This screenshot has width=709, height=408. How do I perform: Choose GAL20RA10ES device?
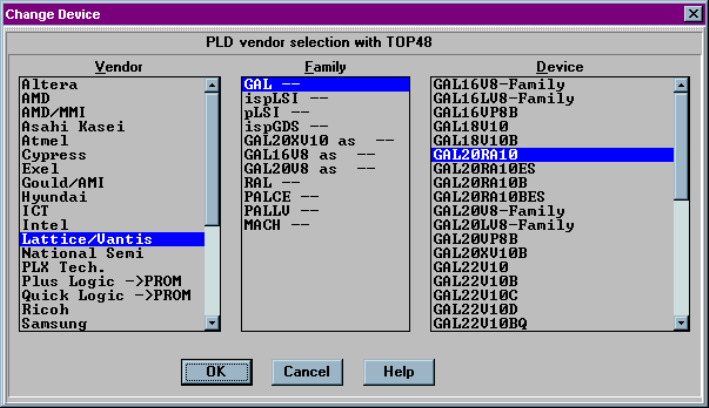pyautogui.click(x=553, y=169)
